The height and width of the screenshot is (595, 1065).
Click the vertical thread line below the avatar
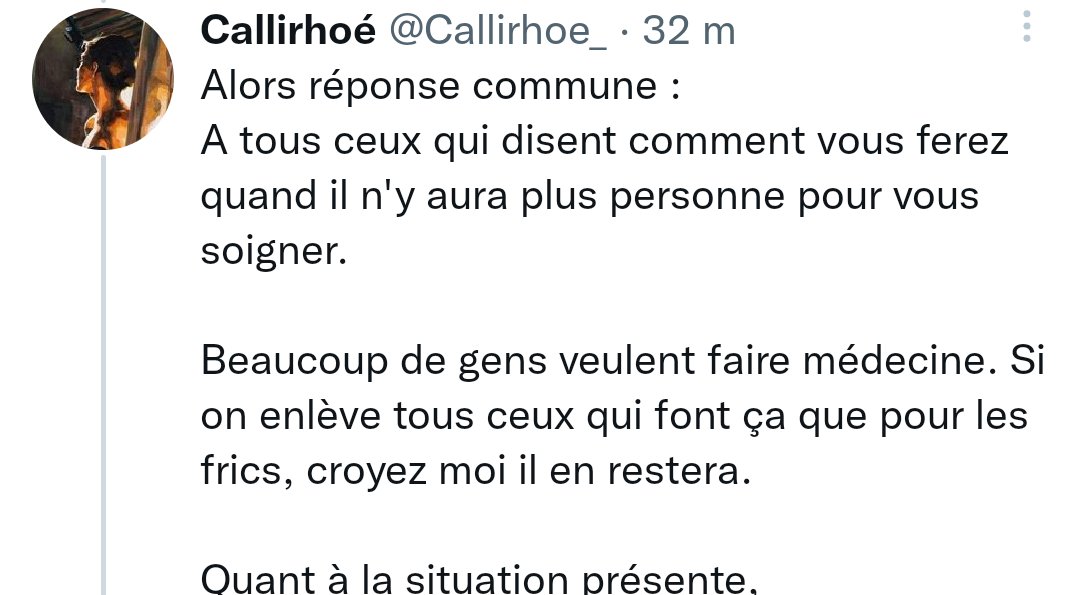pyautogui.click(x=103, y=375)
